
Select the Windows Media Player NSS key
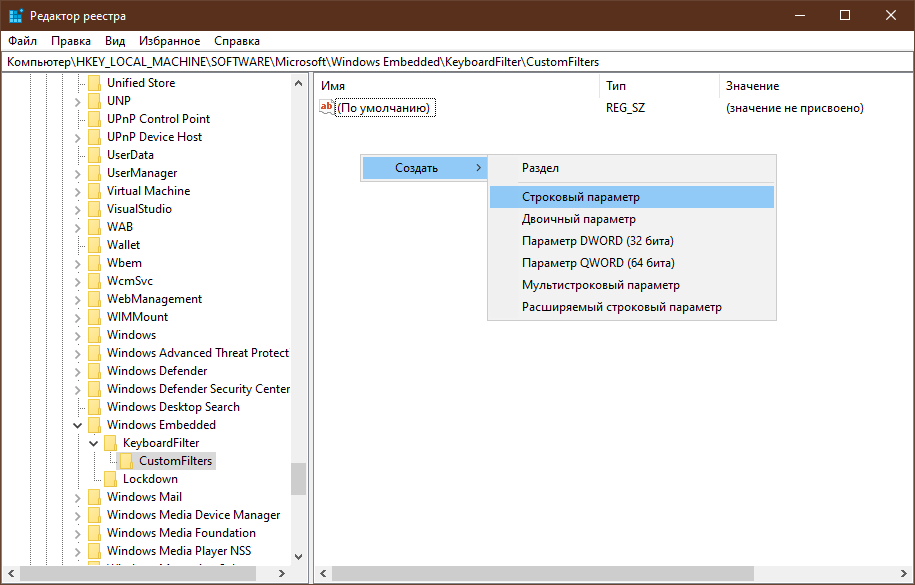point(179,551)
